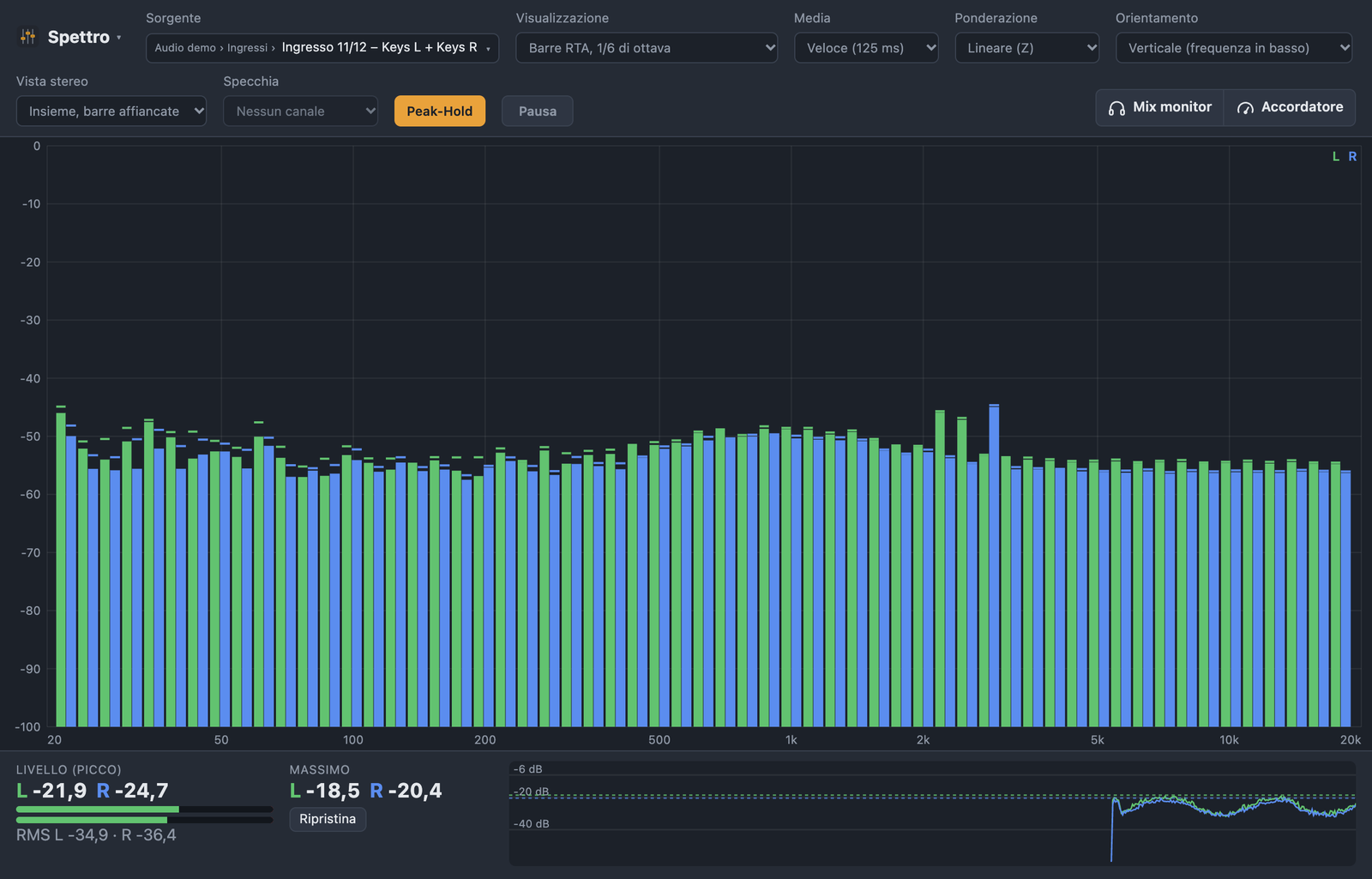
Task: Click the blue R channel legend marker
Action: point(1352,157)
